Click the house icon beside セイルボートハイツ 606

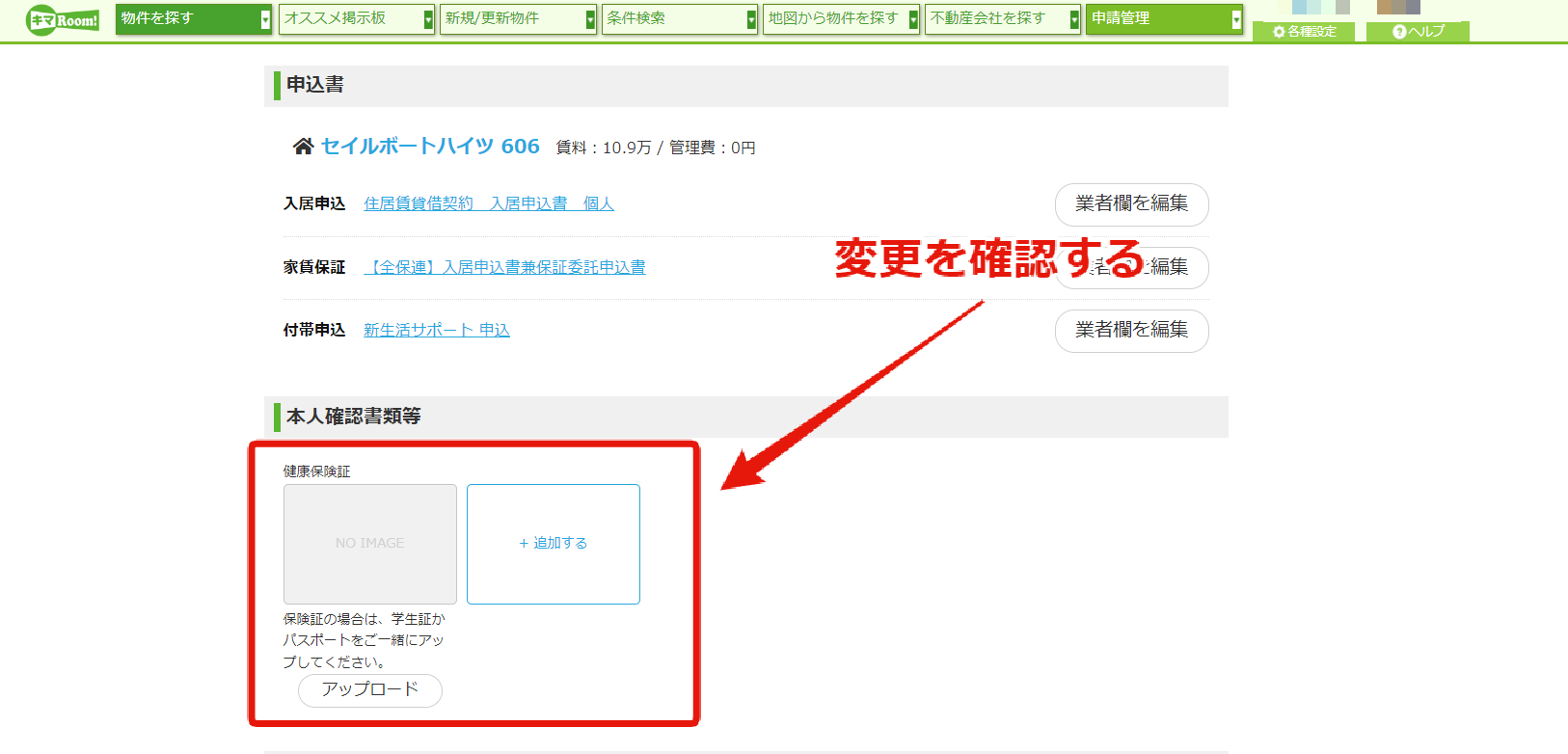(303, 147)
